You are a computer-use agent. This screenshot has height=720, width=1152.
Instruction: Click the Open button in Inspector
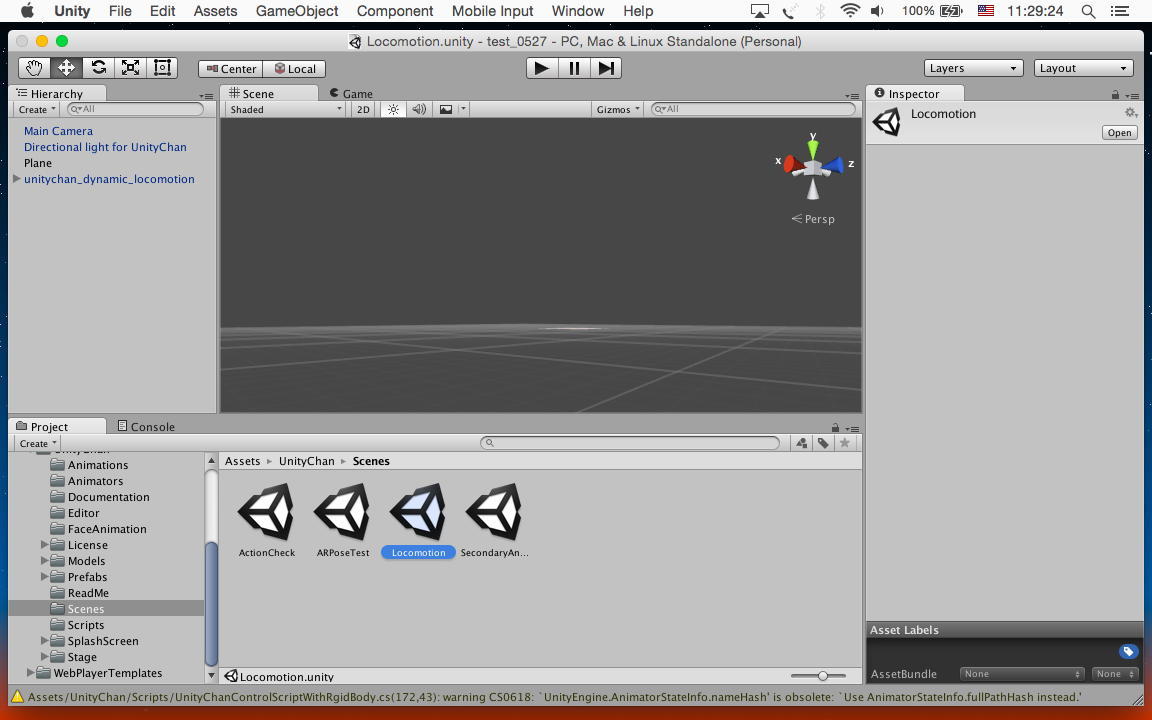(x=1119, y=133)
